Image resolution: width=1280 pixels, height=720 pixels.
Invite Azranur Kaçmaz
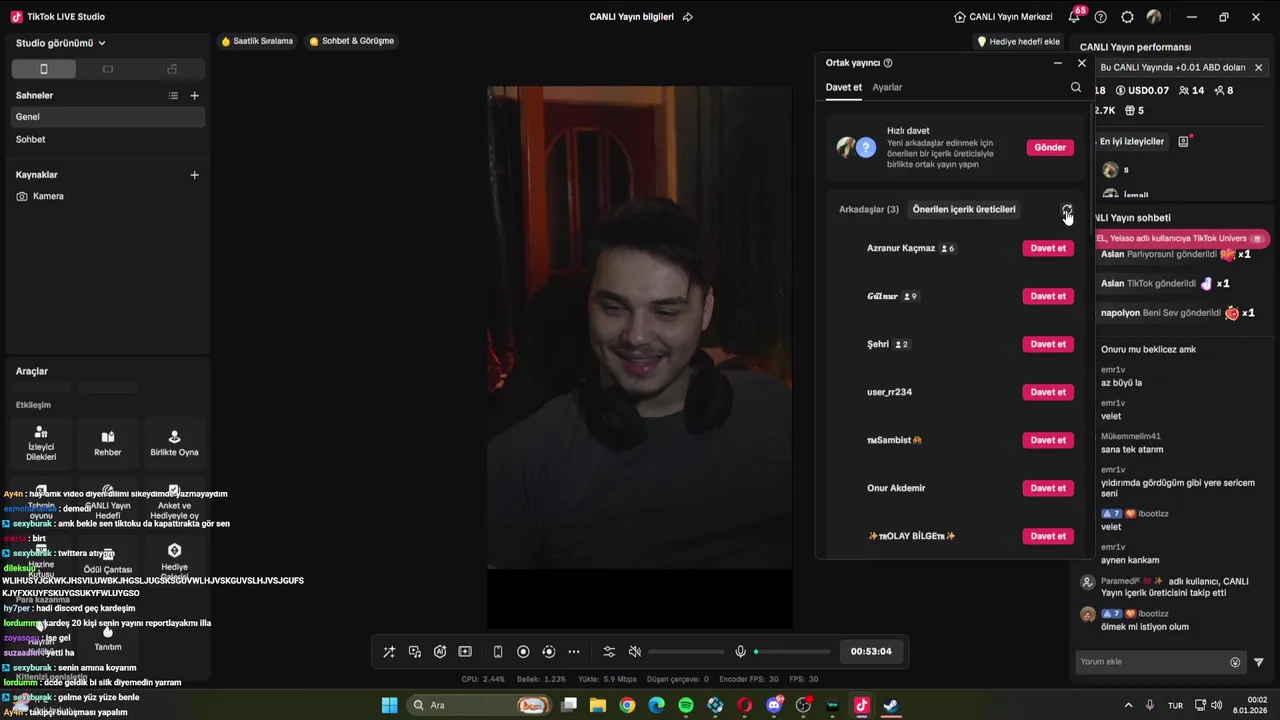point(1048,248)
